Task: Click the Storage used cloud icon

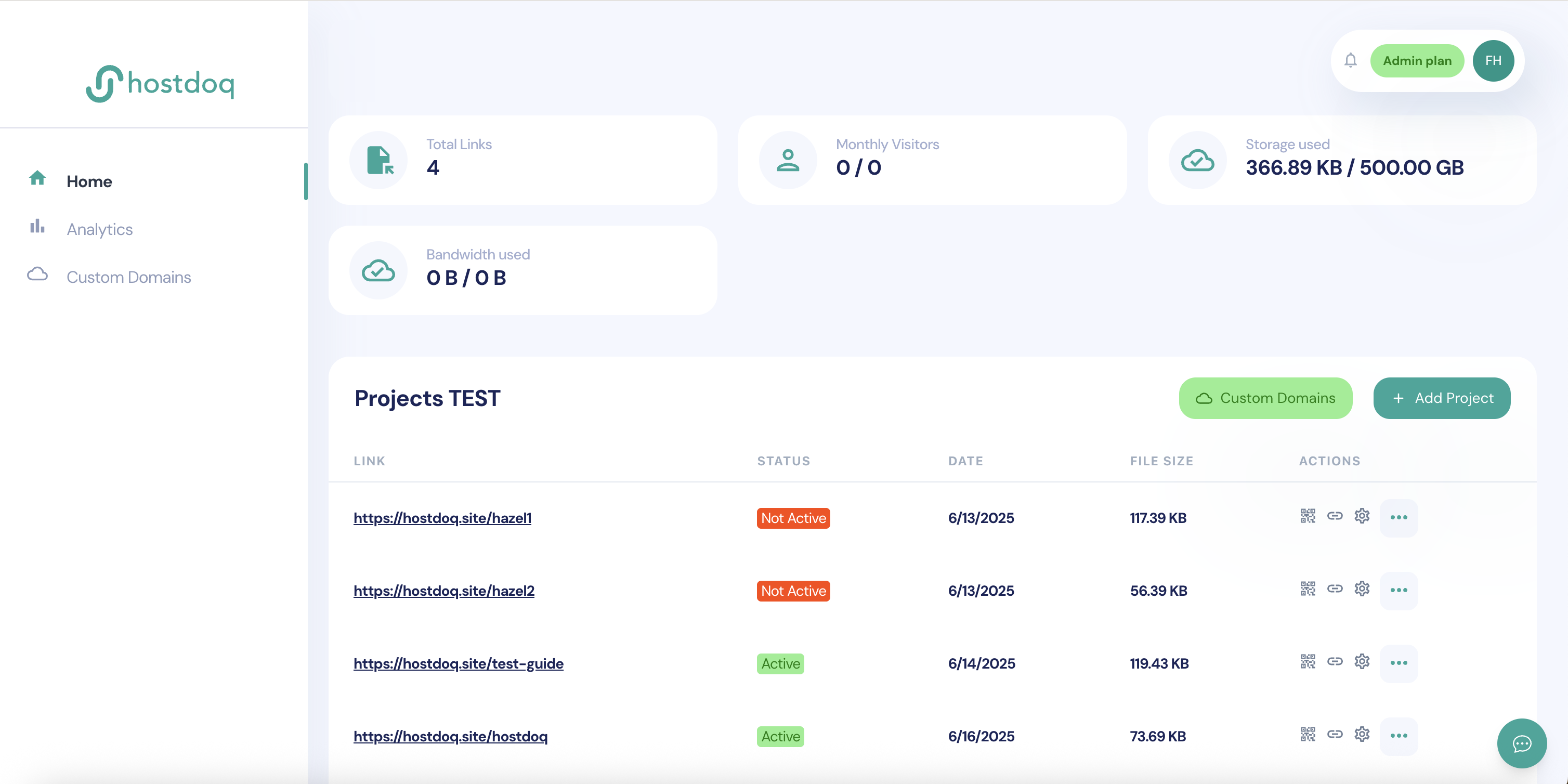Action: tap(1197, 161)
